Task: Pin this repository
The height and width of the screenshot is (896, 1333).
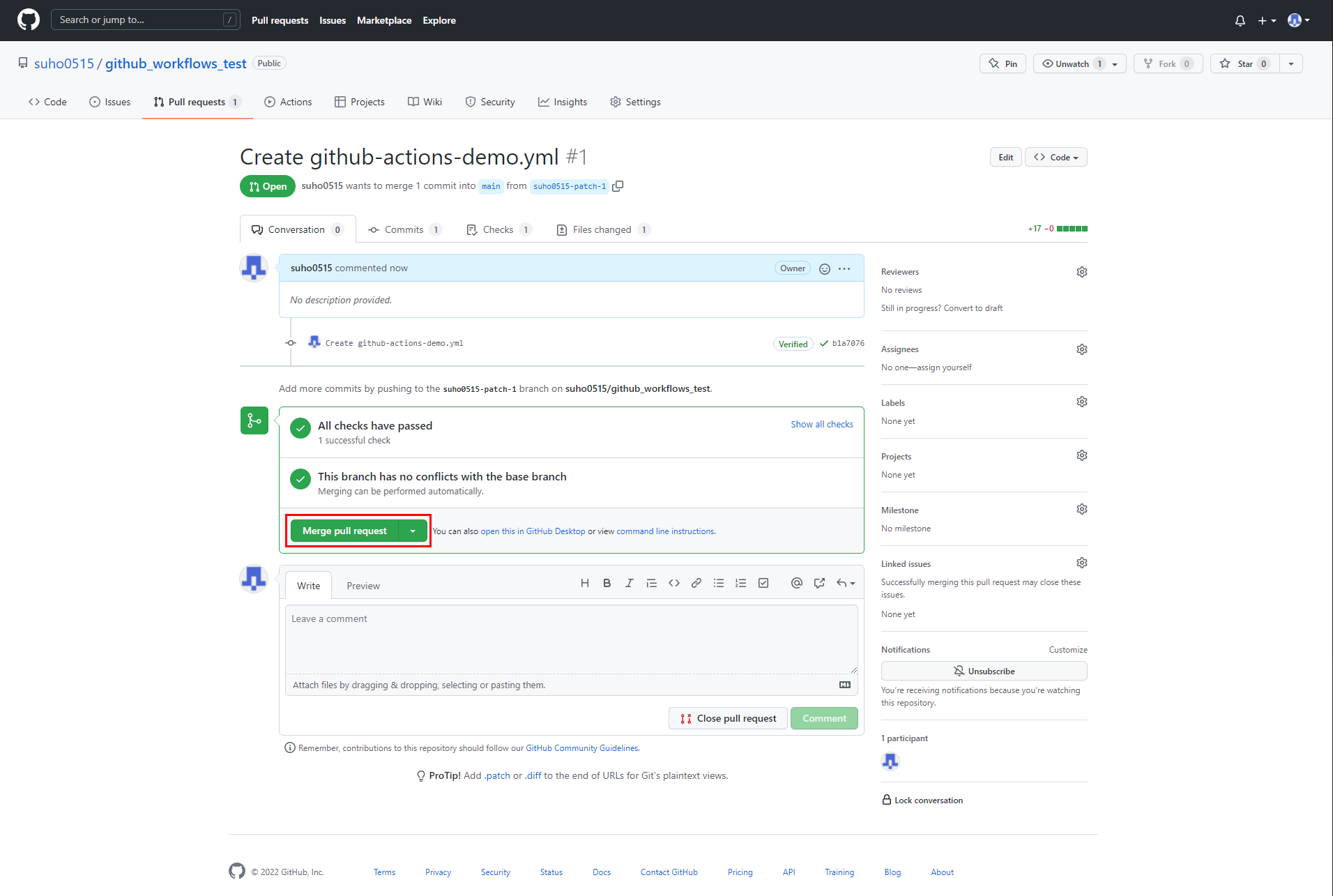Action: coord(1003,63)
